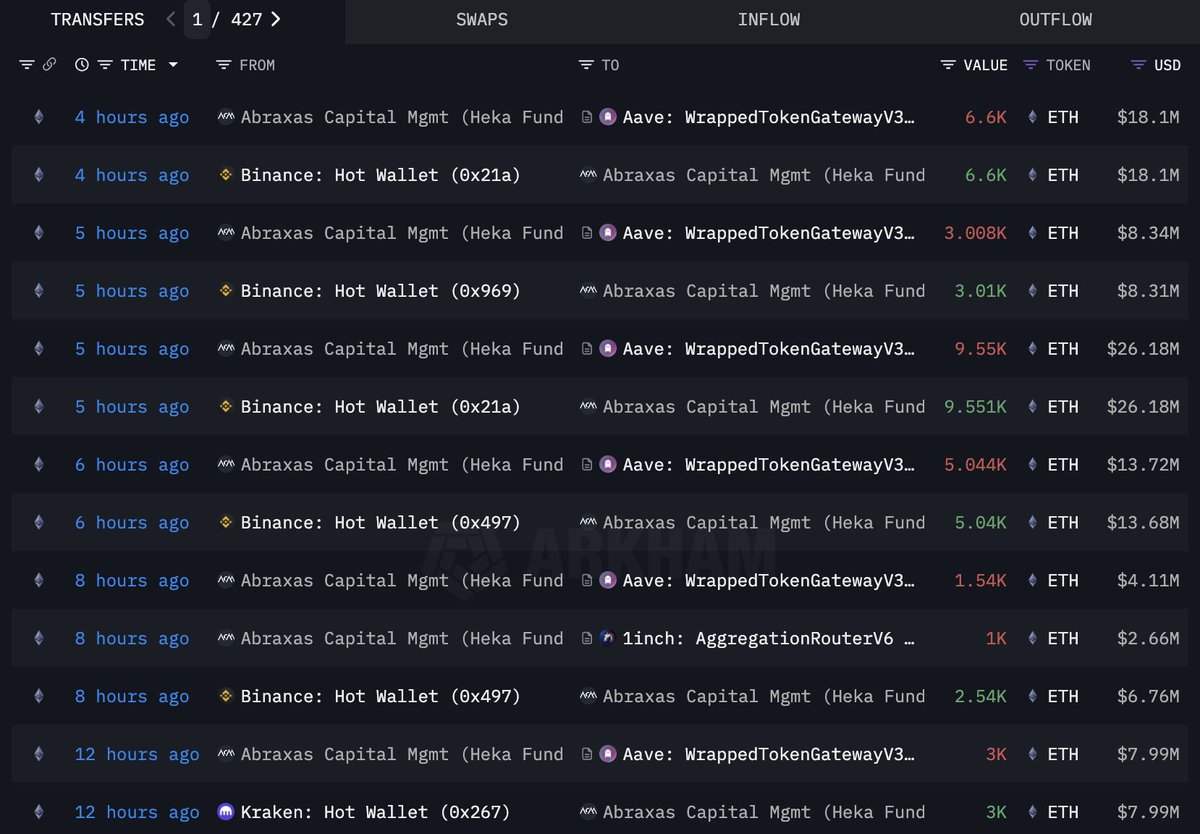Click the ETH token icon in the 1K row
The image size is (1200, 834).
coord(1033,638)
